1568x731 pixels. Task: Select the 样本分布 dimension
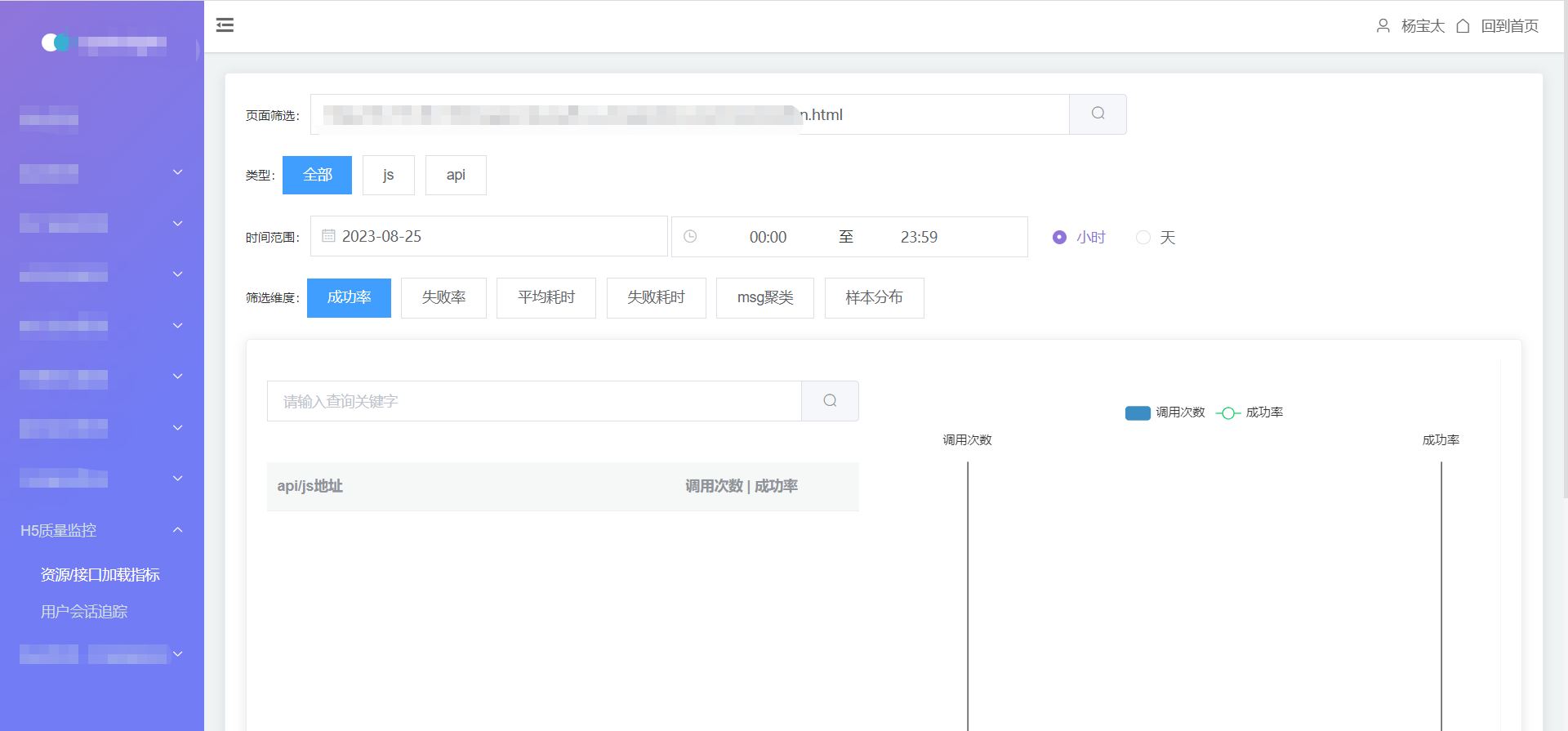tap(875, 297)
